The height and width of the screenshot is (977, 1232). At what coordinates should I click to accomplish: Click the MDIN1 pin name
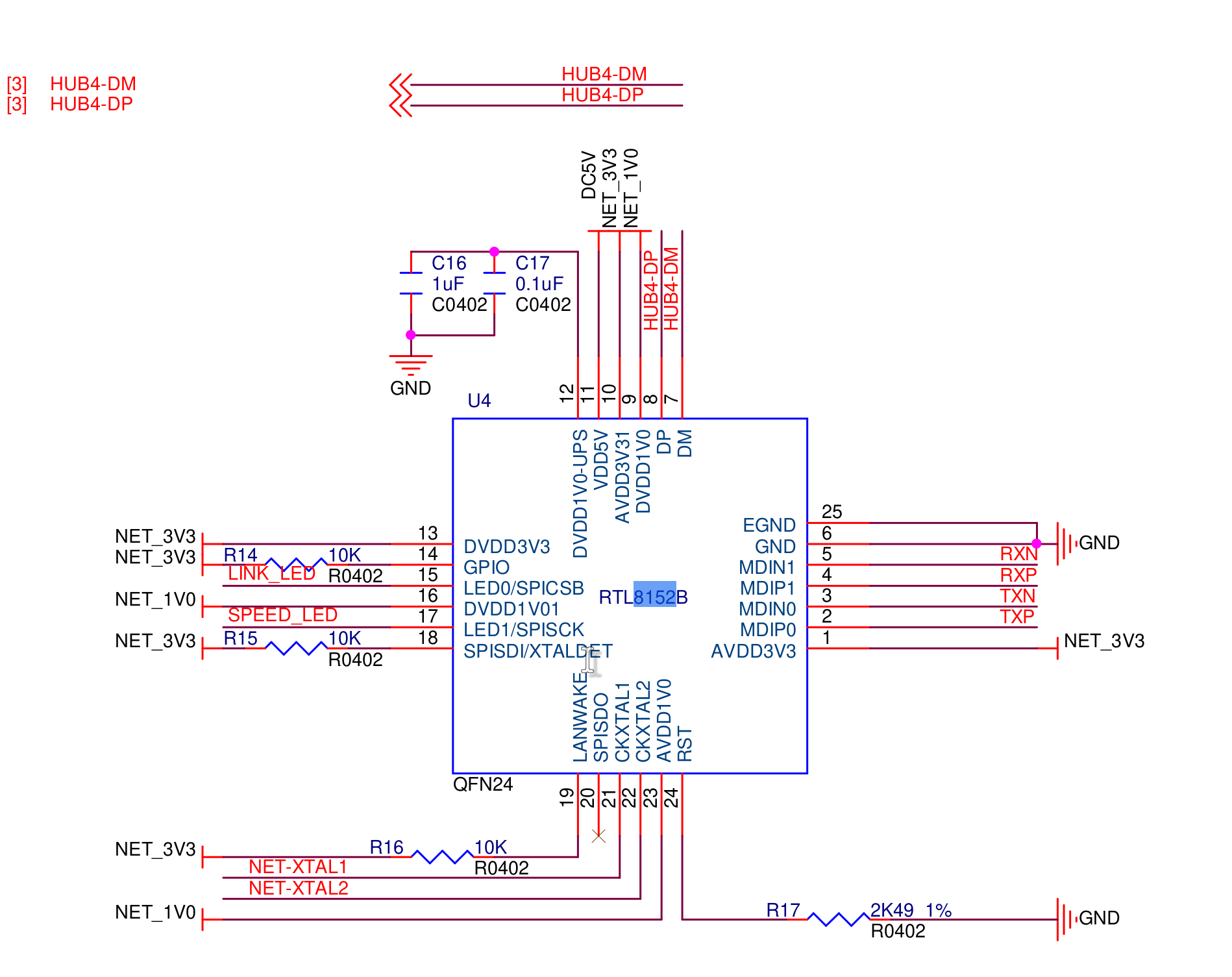tap(767, 567)
